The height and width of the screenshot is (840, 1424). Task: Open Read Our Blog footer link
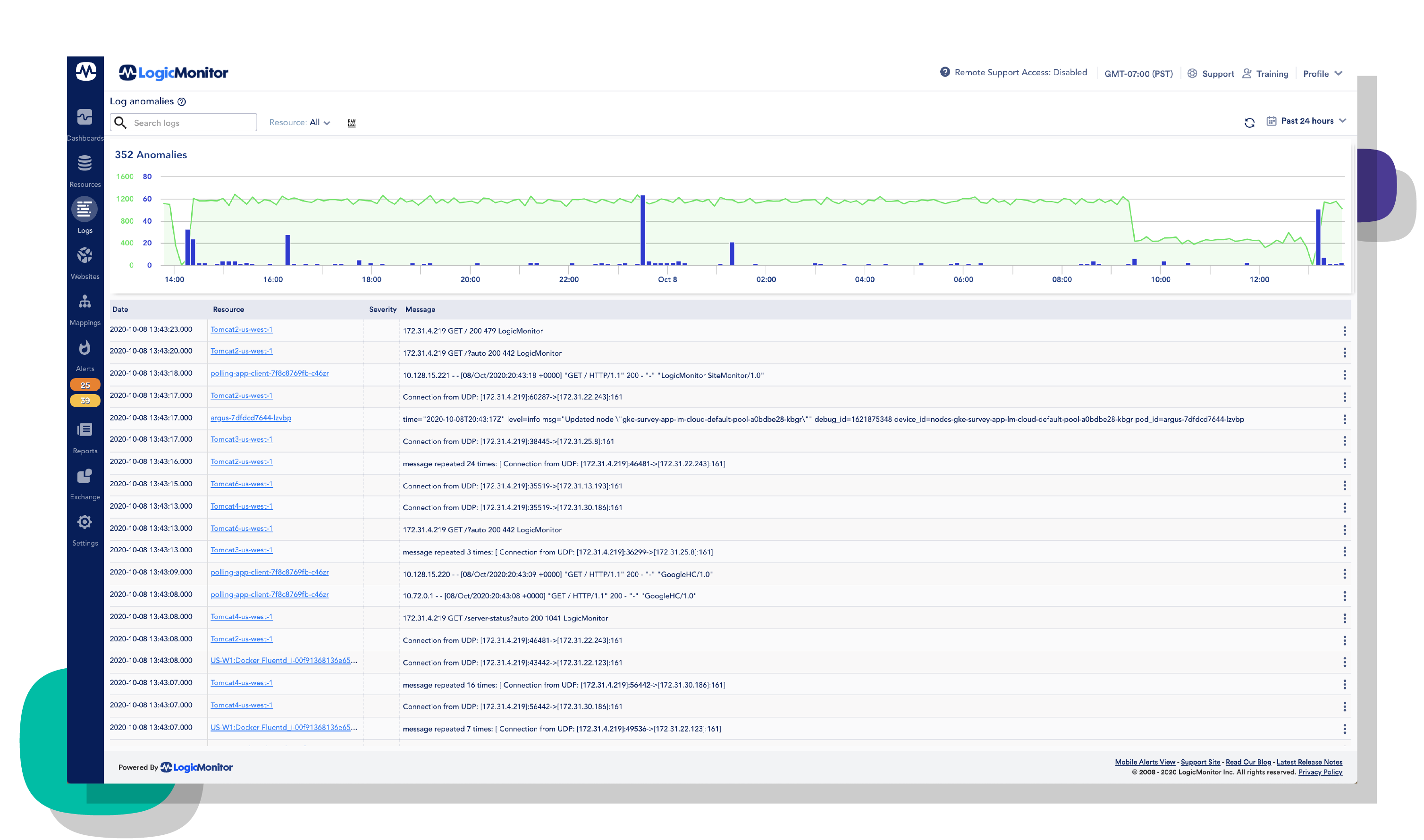coord(1248,763)
